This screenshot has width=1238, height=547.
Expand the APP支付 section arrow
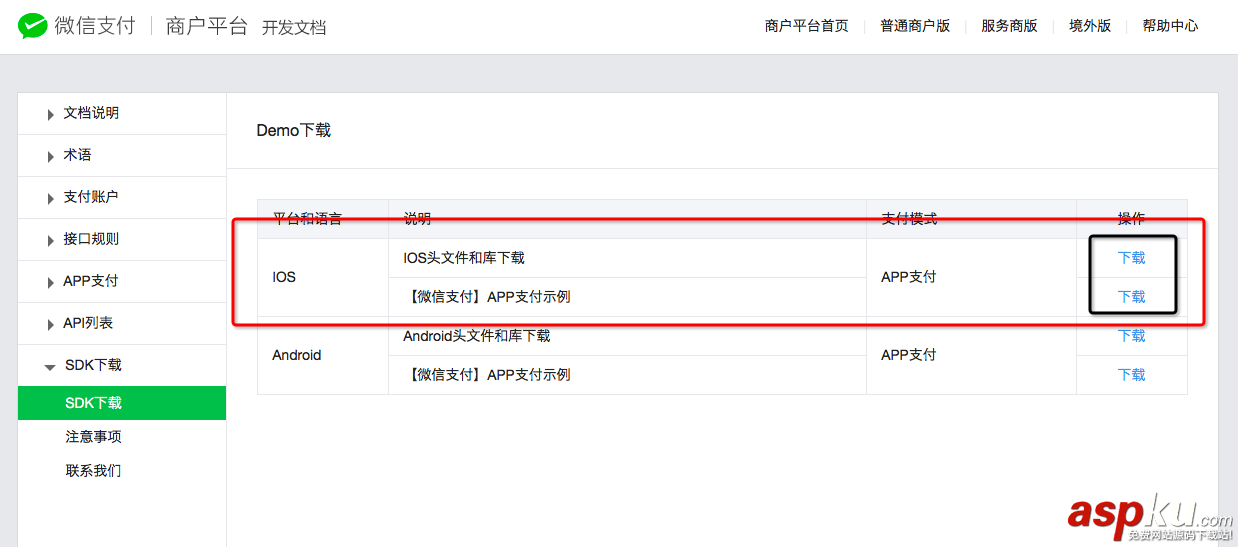click(x=51, y=283)
